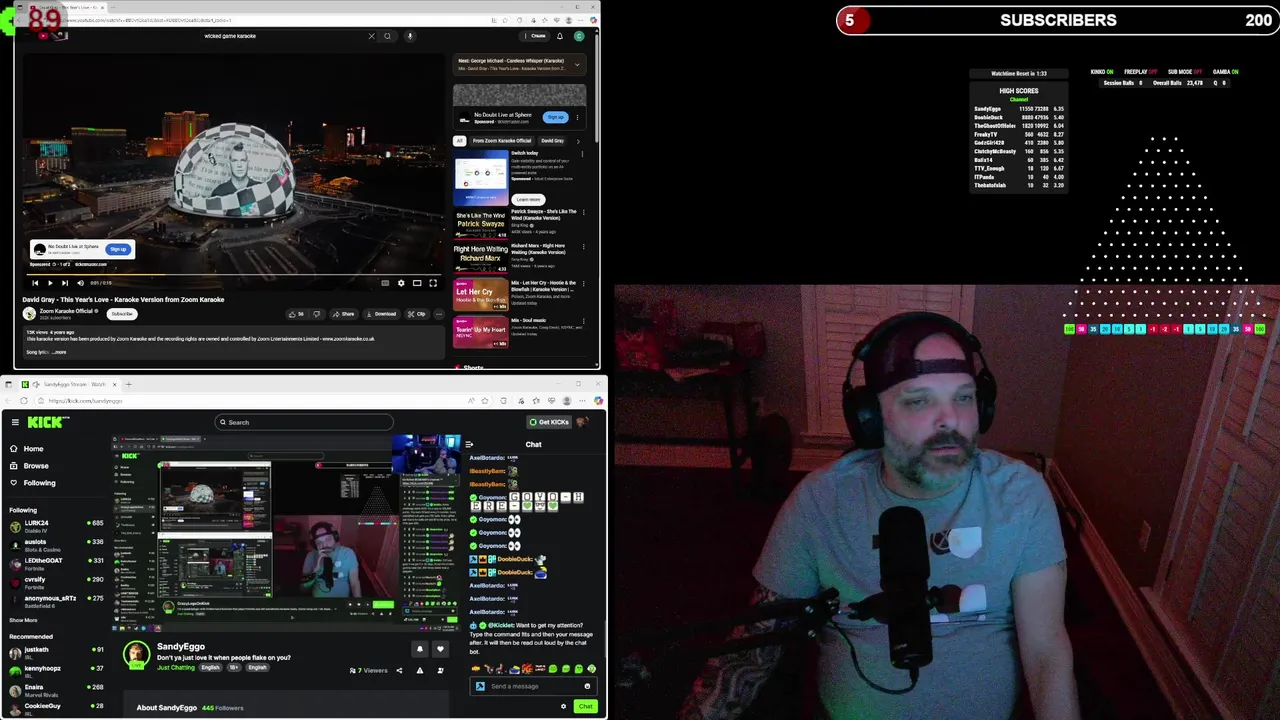Screen dimensions: 1280x720
Task: Dislike the David Gray karaoke video
Action: [317, 314]
